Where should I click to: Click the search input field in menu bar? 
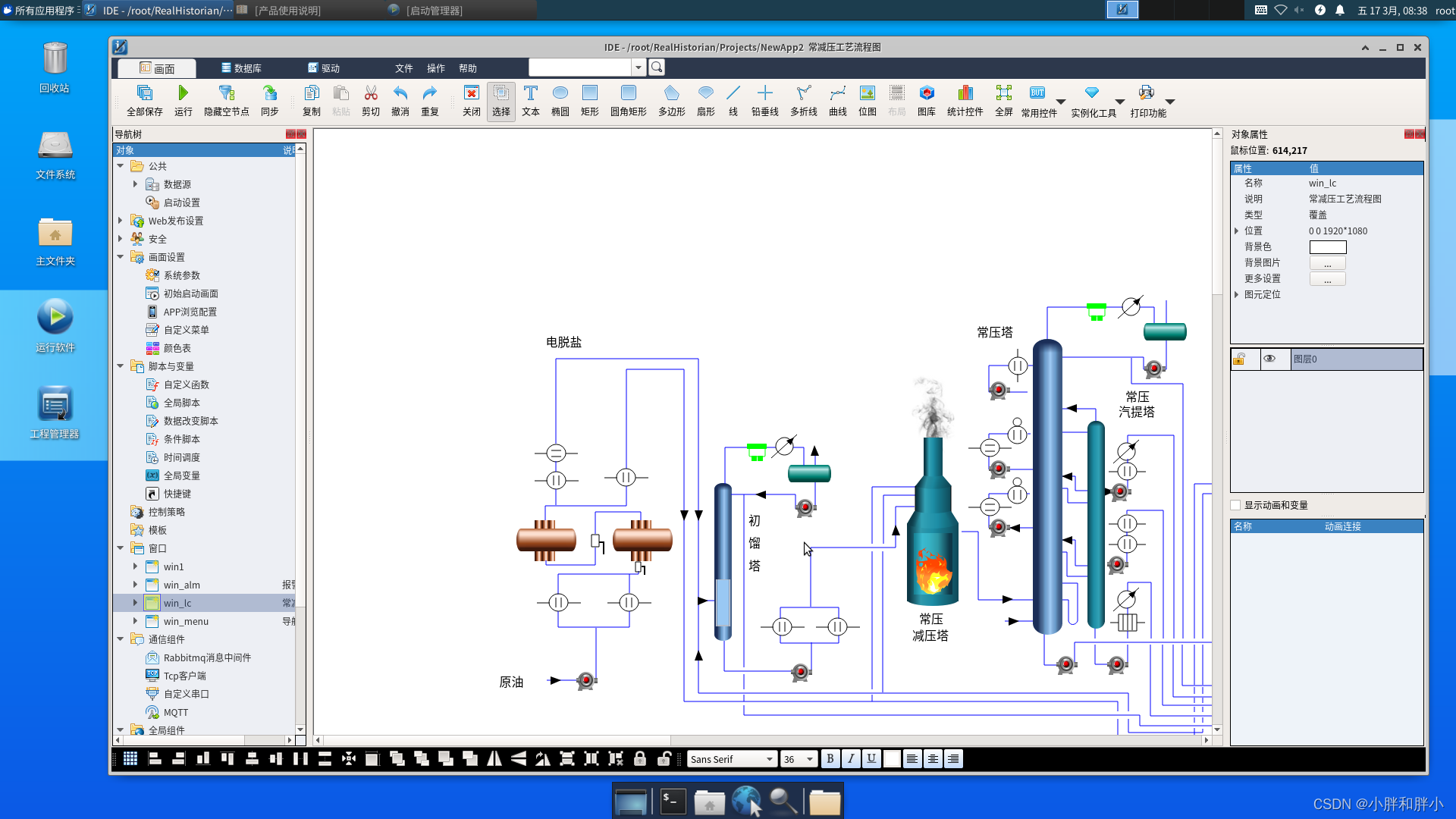580,67
